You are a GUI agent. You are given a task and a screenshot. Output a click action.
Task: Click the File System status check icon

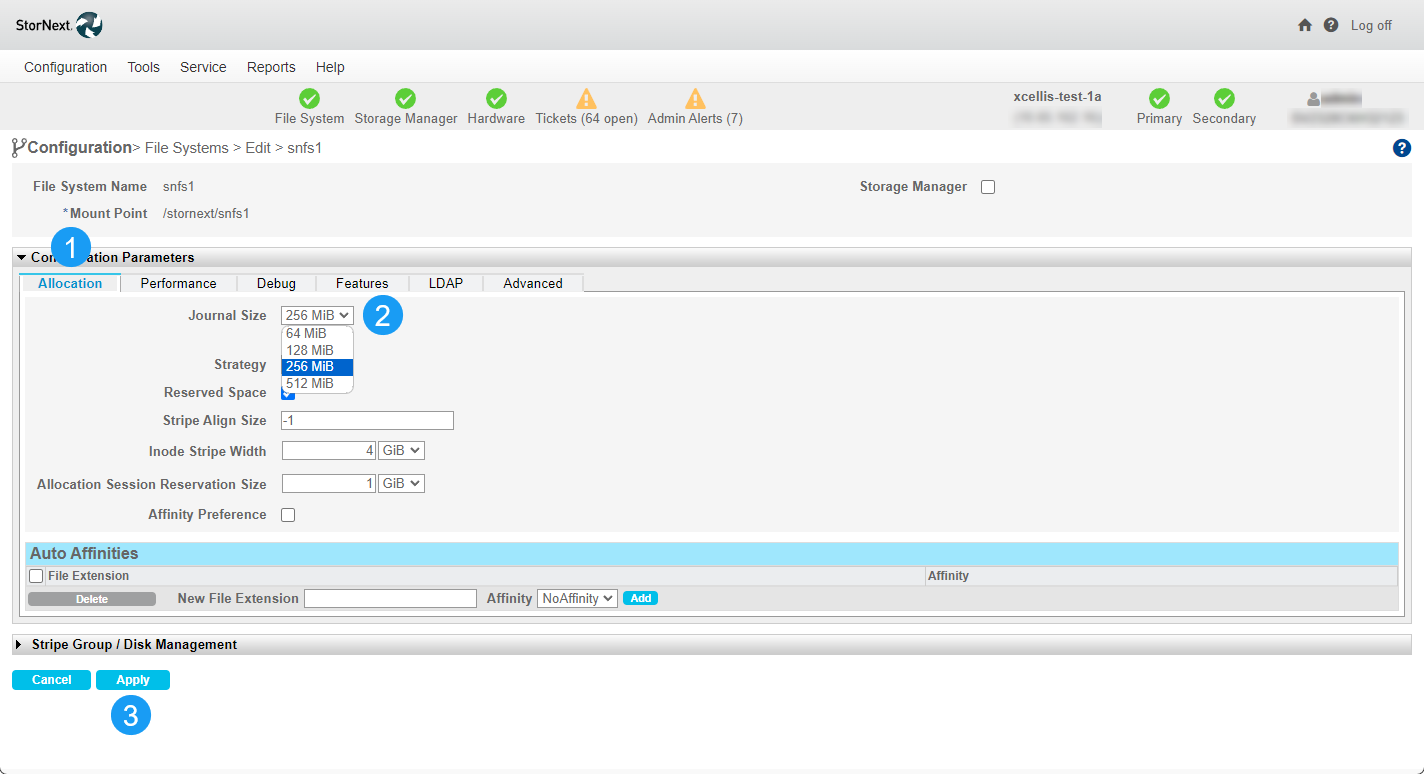click(310, 99)
